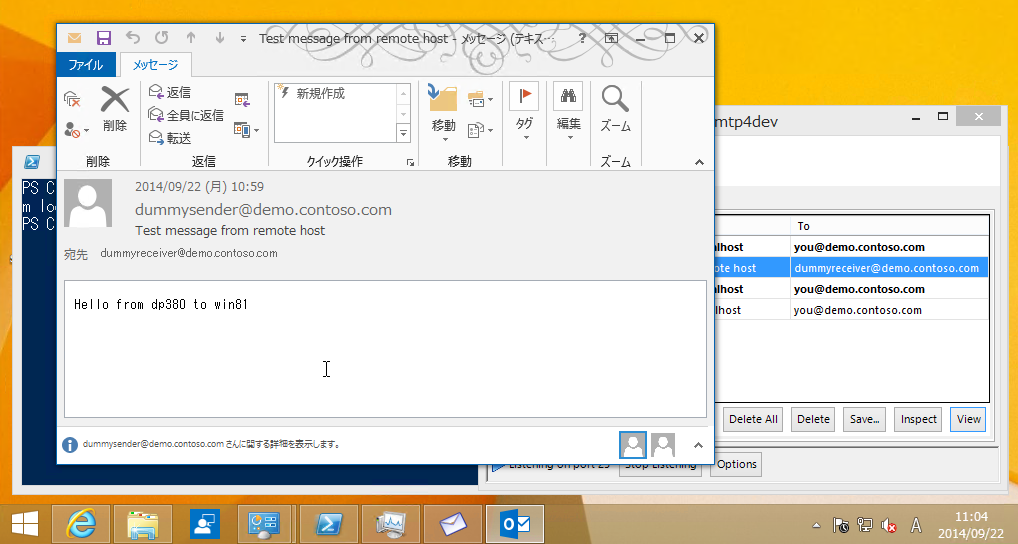Click Inspect button in smtp4dev
Viewport: 1018px width, 544px height.
pyautogui.click(x=918, y=419)
